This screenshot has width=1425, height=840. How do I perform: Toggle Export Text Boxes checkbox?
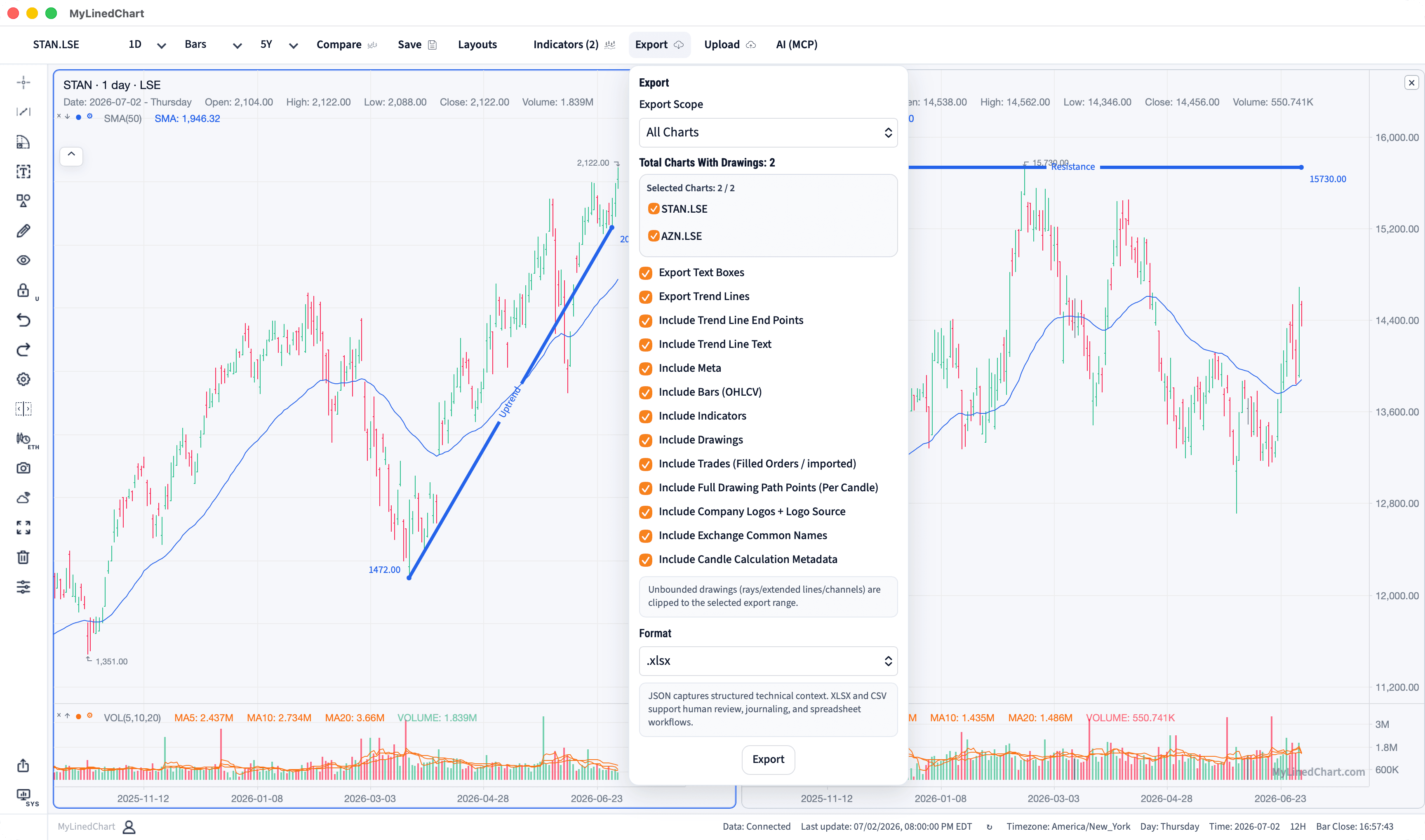(645, 273)
